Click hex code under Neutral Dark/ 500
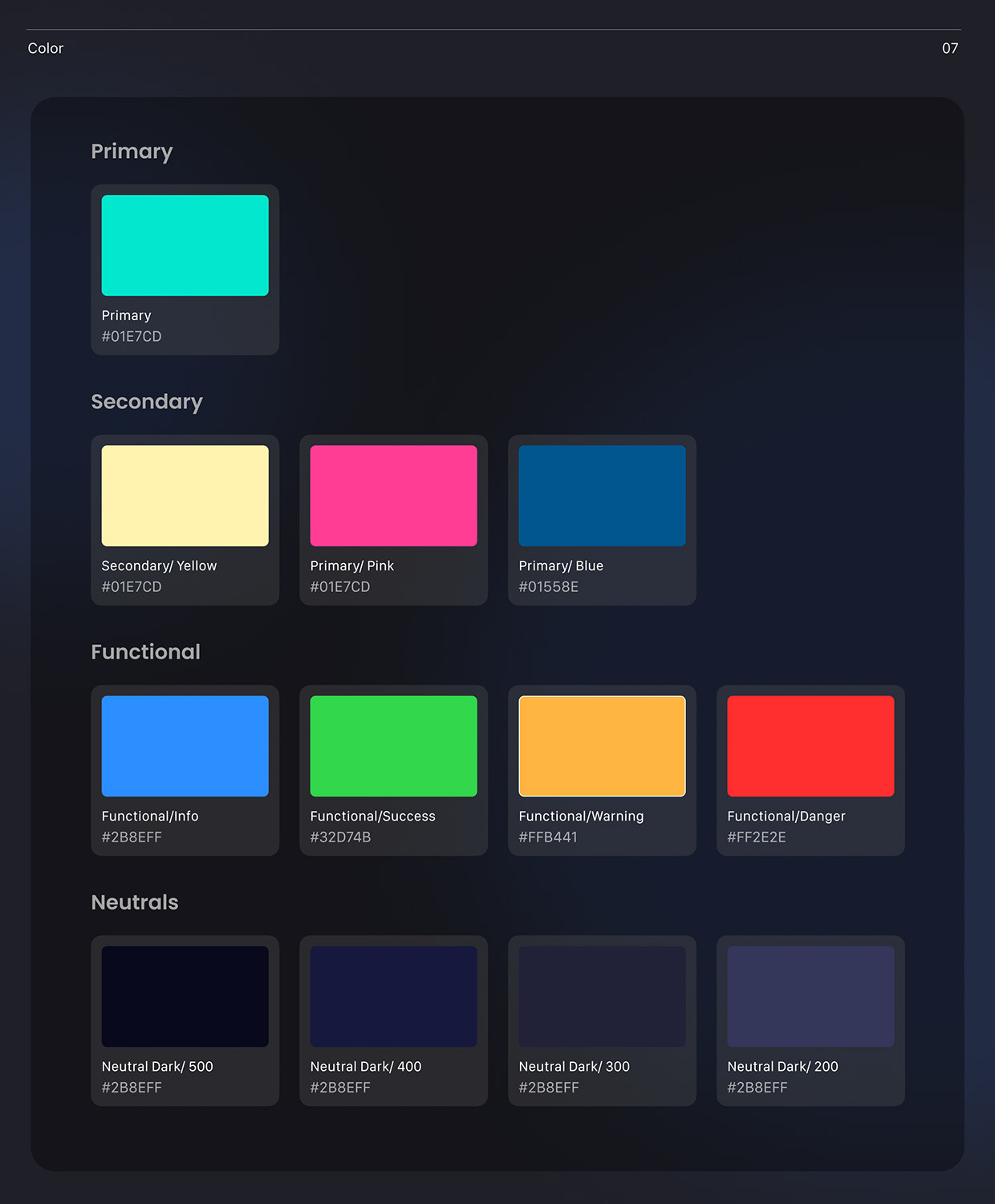The image size is (995, 1204). coord(132,1087)
